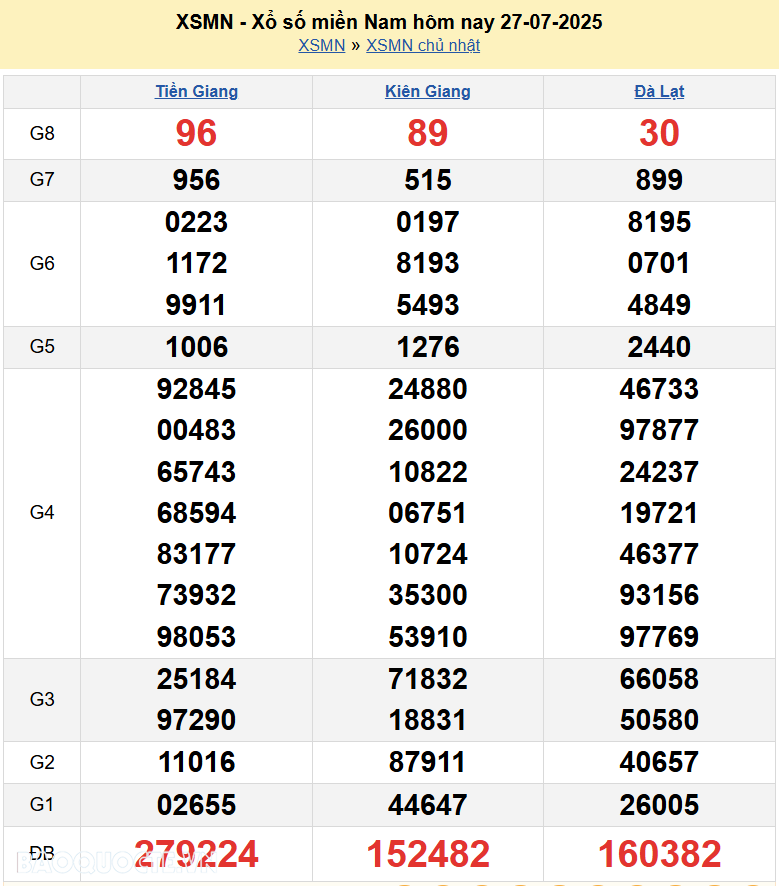Select the G8 row label
Viewport: 779px width, 886px height.
[42, 133]
